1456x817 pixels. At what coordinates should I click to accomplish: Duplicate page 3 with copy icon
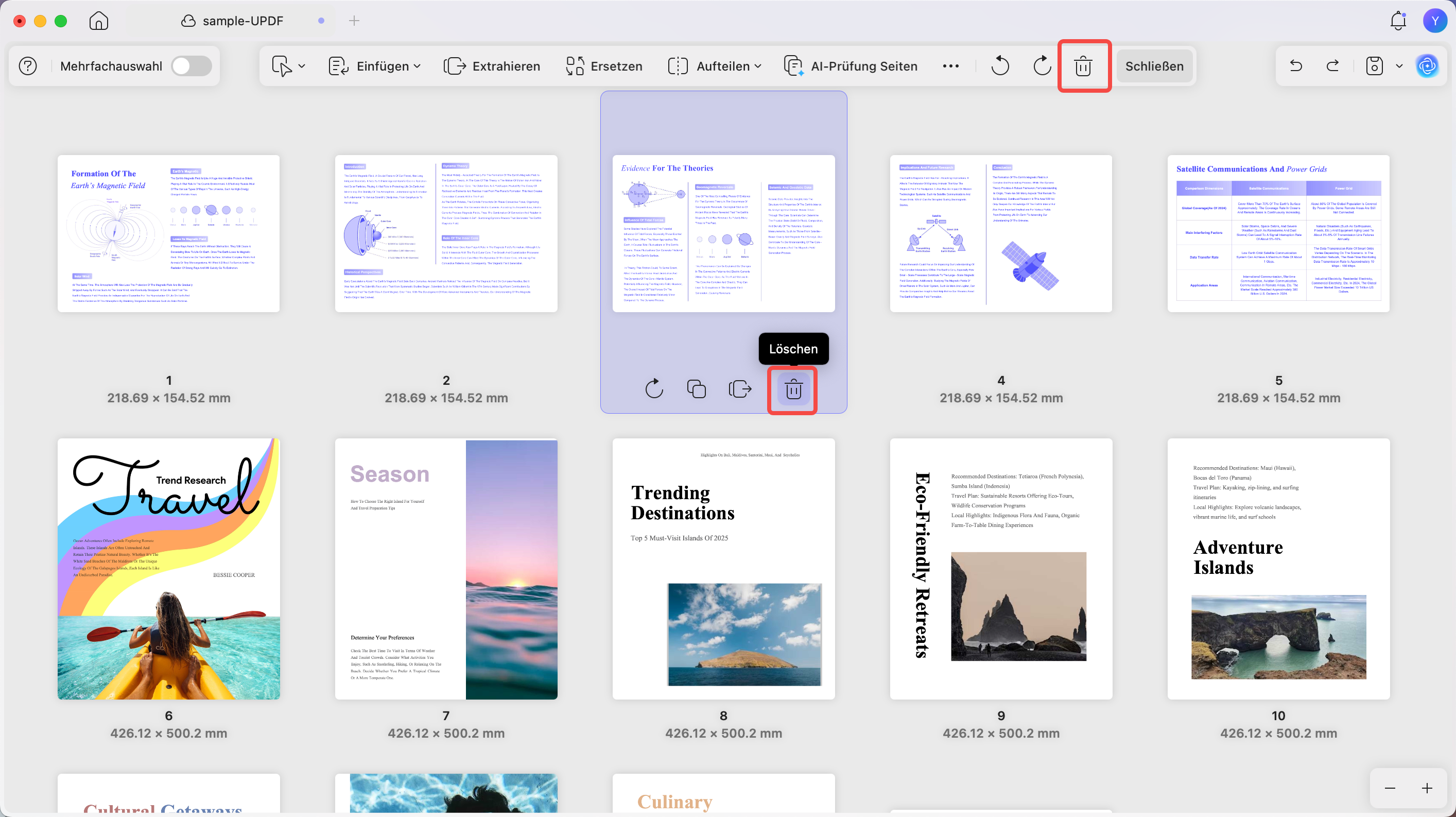tap(697, 389)
